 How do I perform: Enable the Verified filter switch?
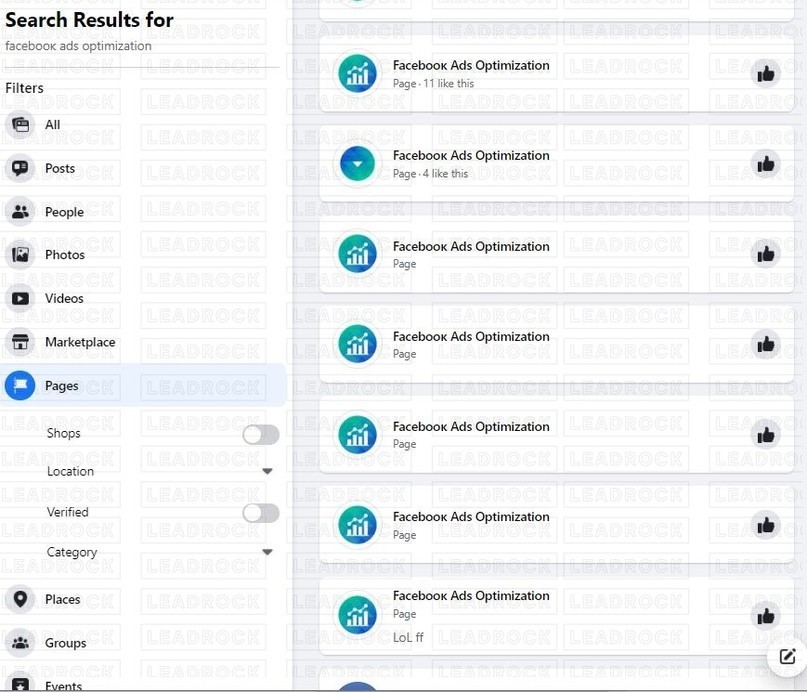coord(261,513)
